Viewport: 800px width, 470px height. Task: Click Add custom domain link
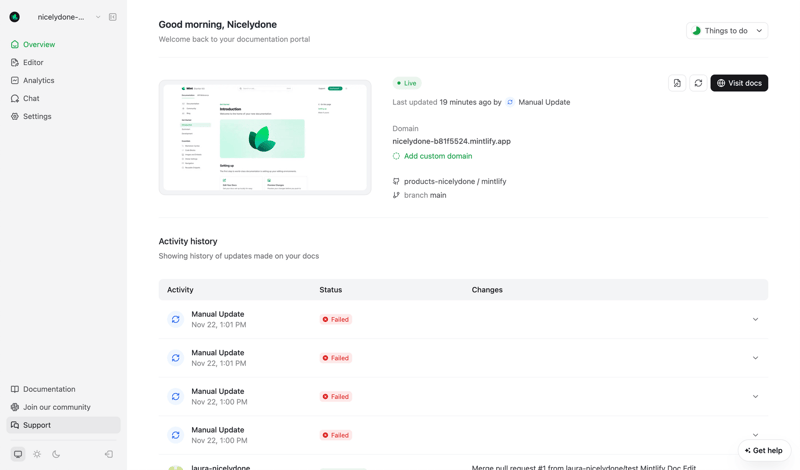438,156
